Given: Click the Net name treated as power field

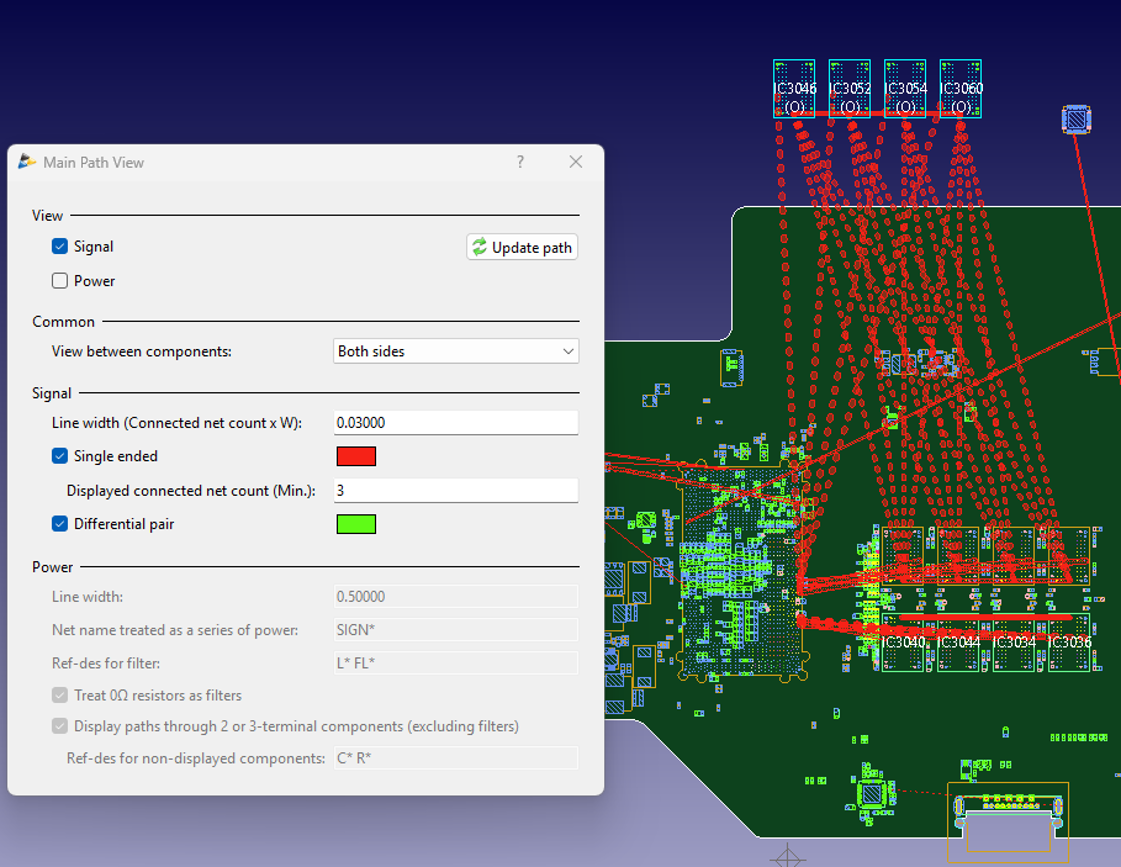Looking at the screenshot, I should (x=456, y=630).
